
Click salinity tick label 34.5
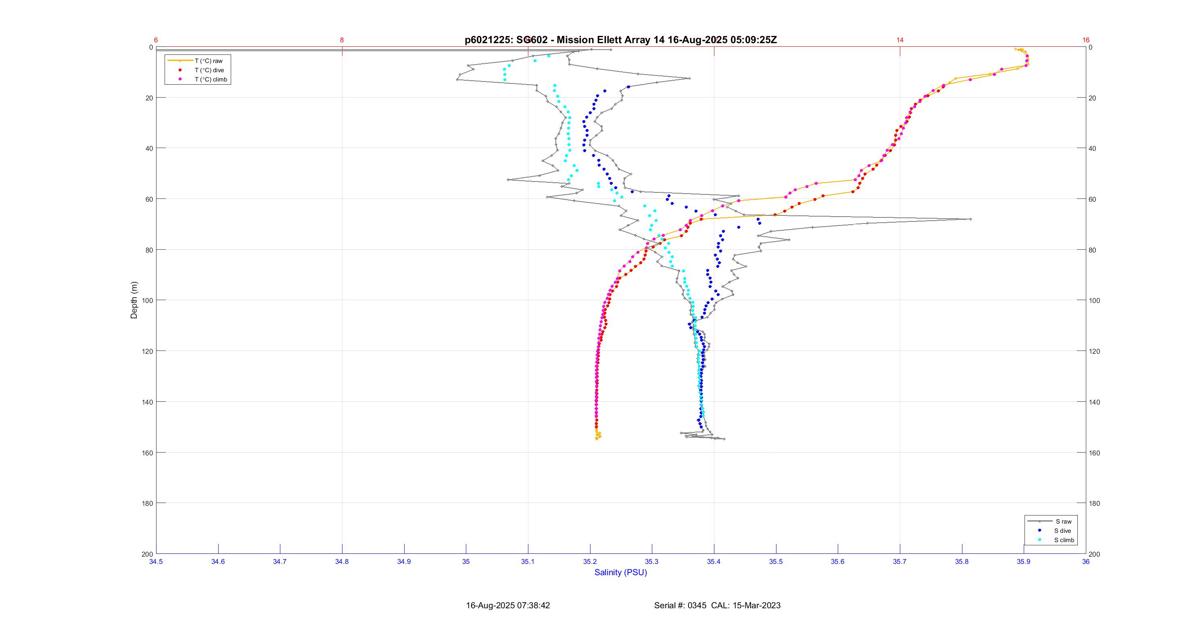(x=155, y=562)
